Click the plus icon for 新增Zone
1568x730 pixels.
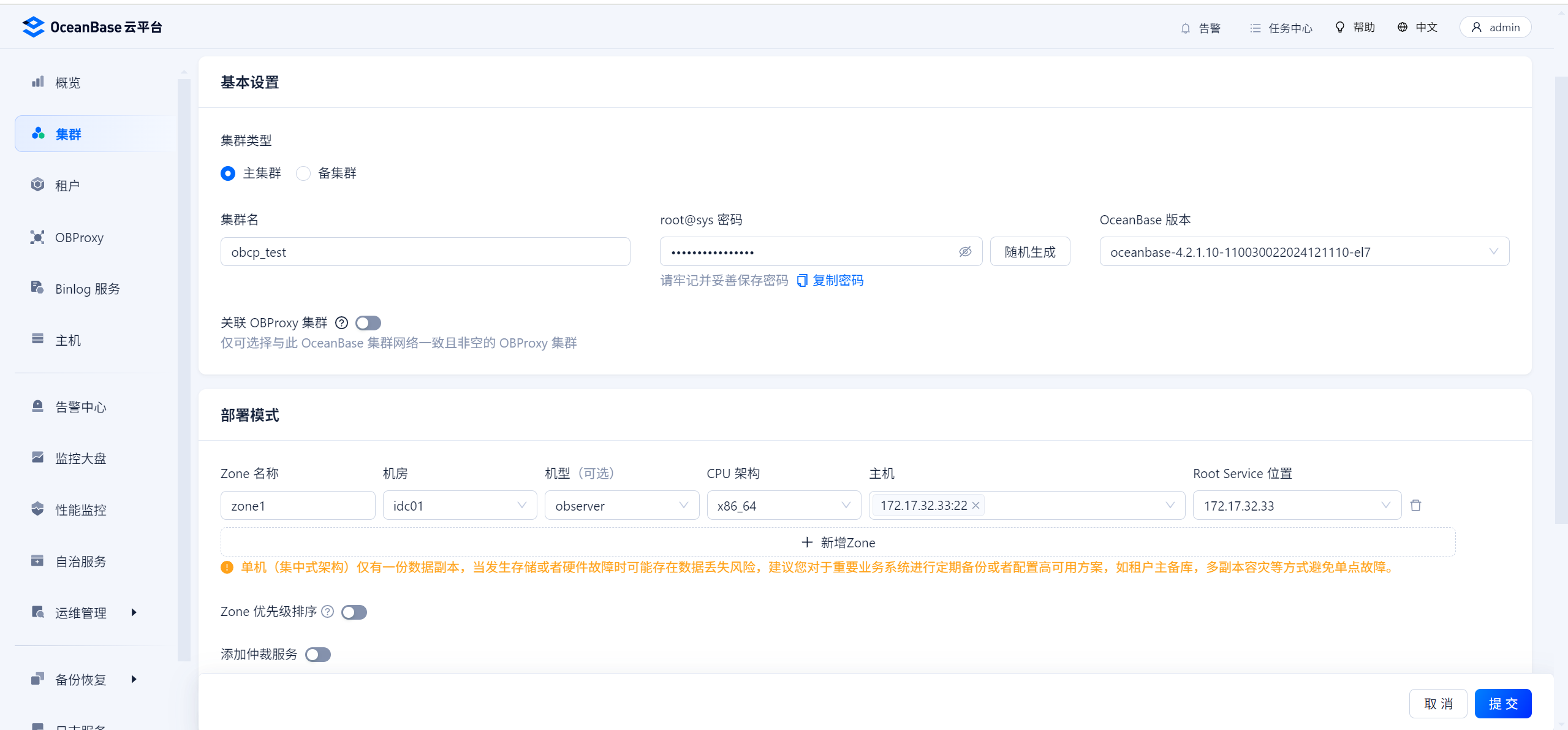tap(807, 542)
